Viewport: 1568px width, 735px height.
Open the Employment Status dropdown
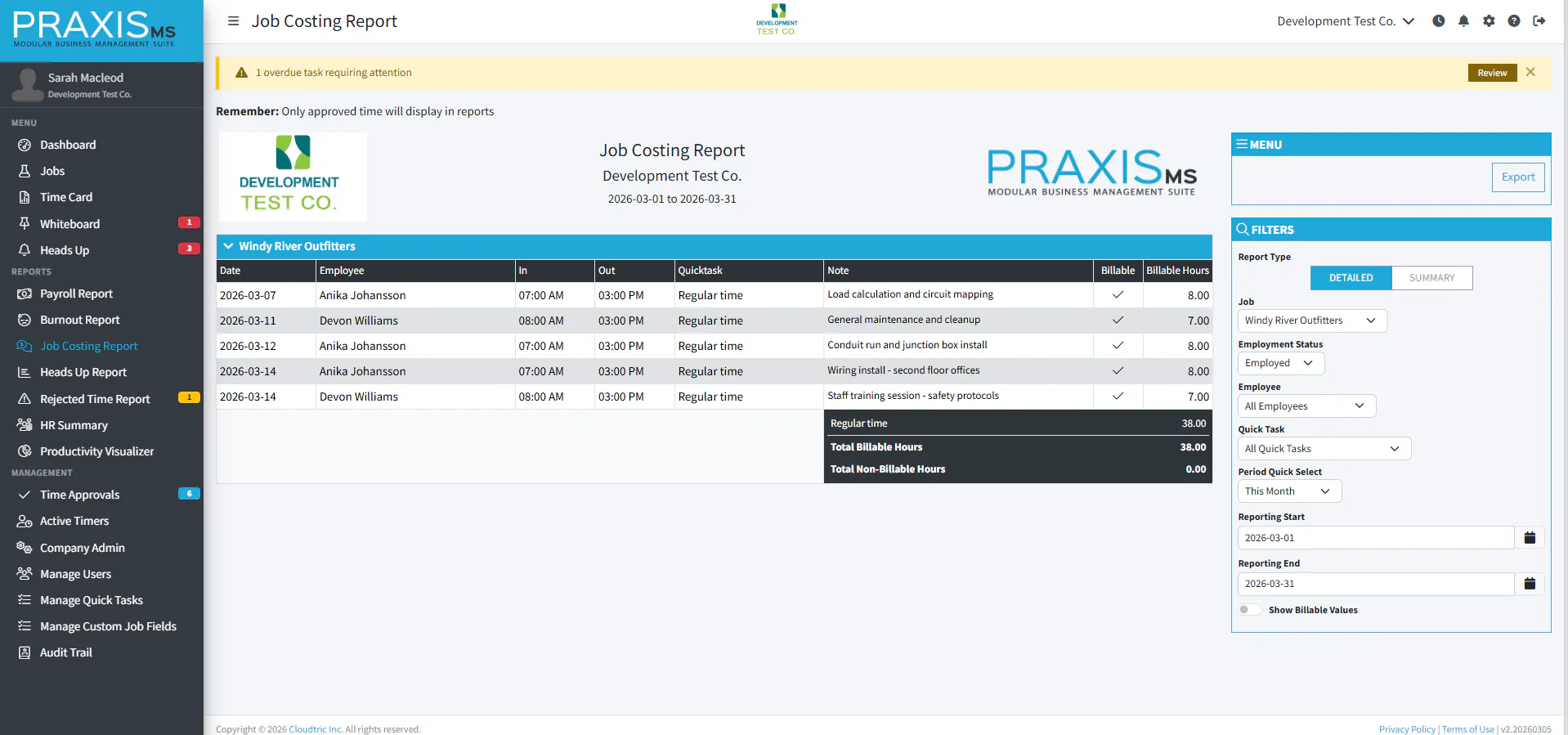tap(1280, 363)
